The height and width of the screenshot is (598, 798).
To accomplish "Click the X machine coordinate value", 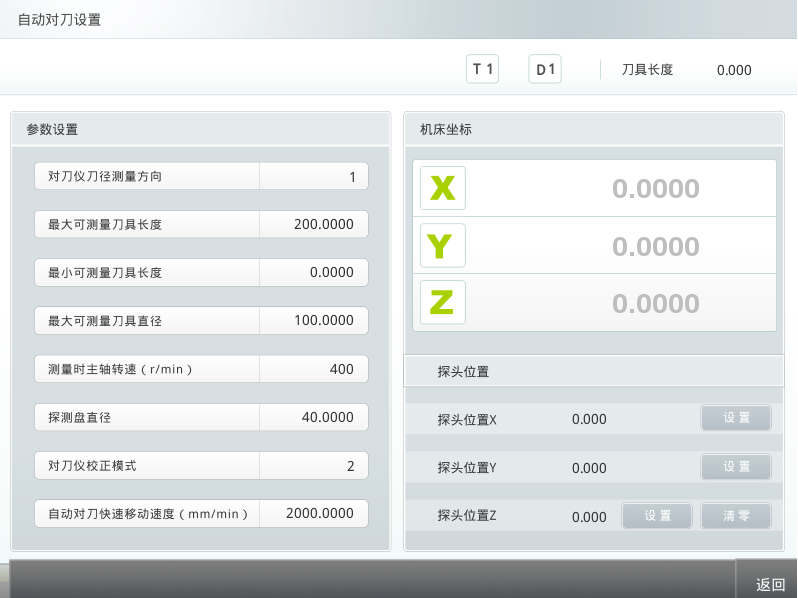I will tap(655, 189).
